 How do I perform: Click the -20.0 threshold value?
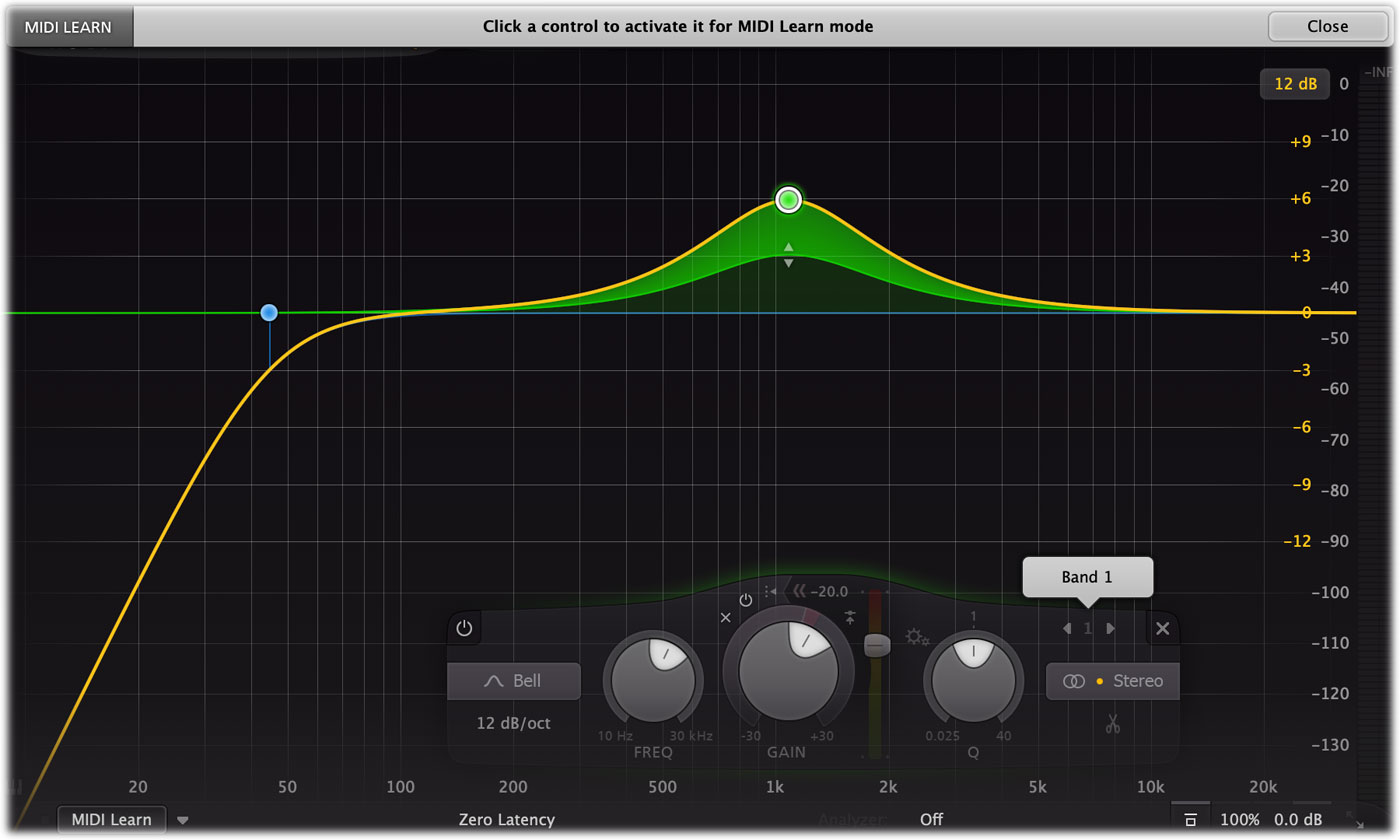point(830,591)
